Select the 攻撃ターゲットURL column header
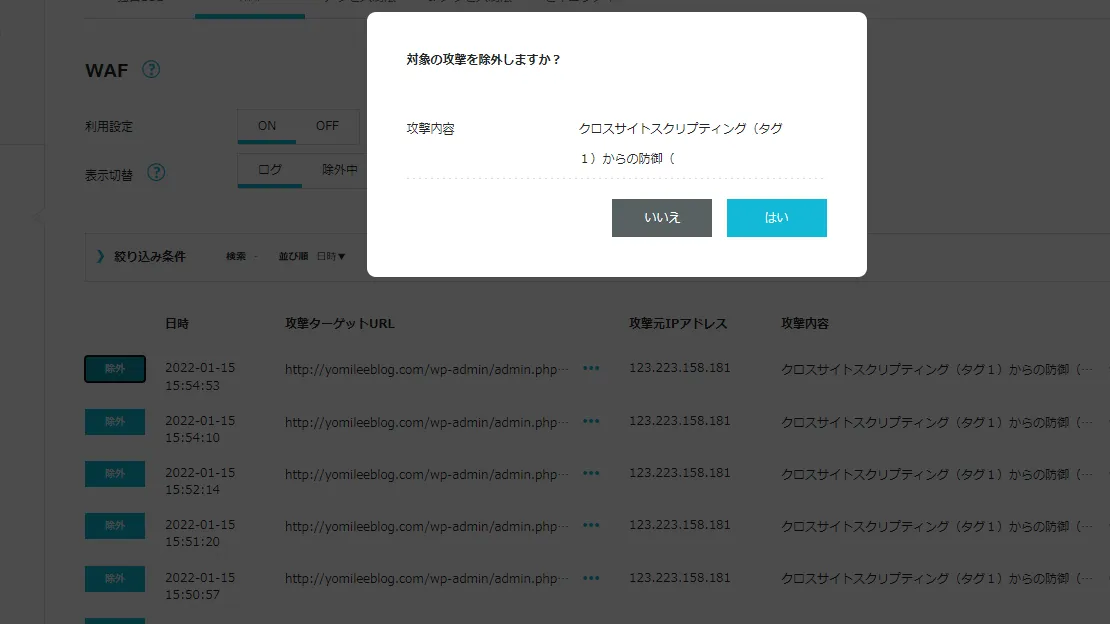 340,324
